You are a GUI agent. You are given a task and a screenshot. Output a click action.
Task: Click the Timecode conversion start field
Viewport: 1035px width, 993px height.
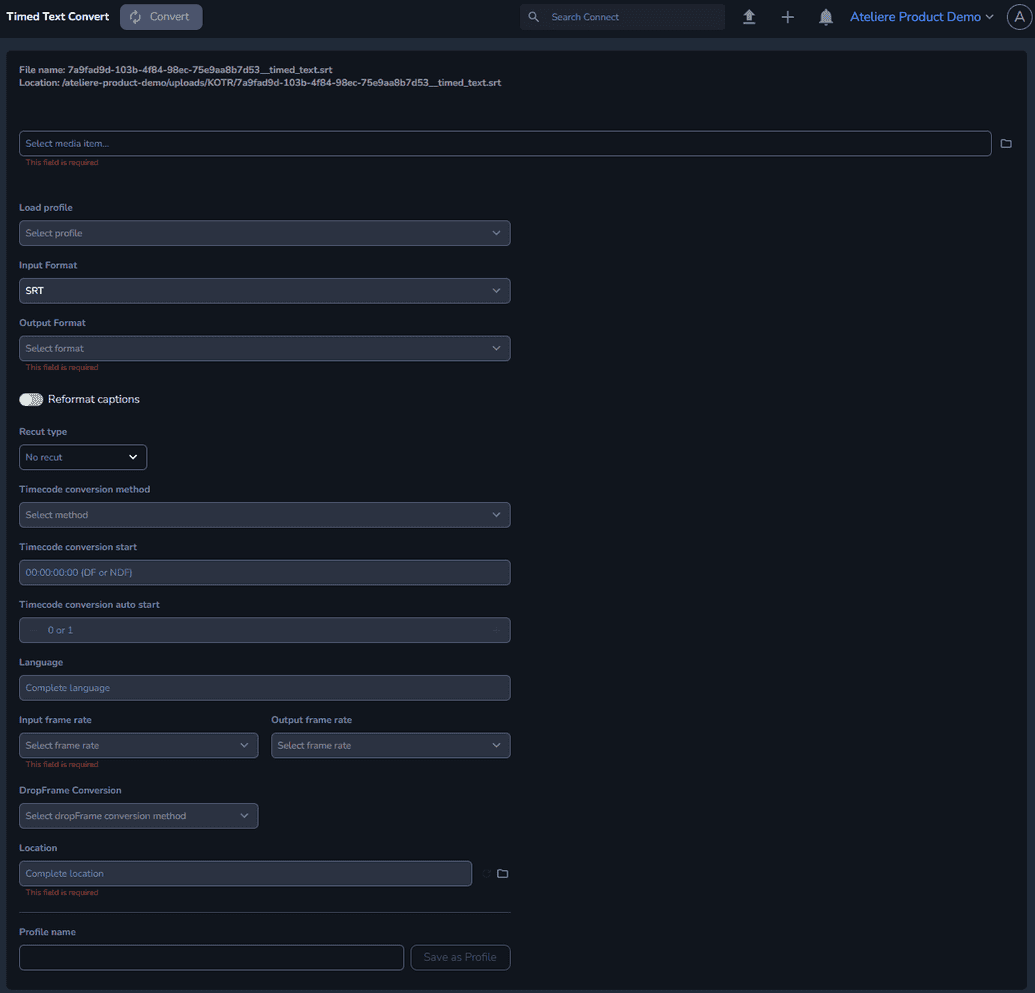[265, 572]
